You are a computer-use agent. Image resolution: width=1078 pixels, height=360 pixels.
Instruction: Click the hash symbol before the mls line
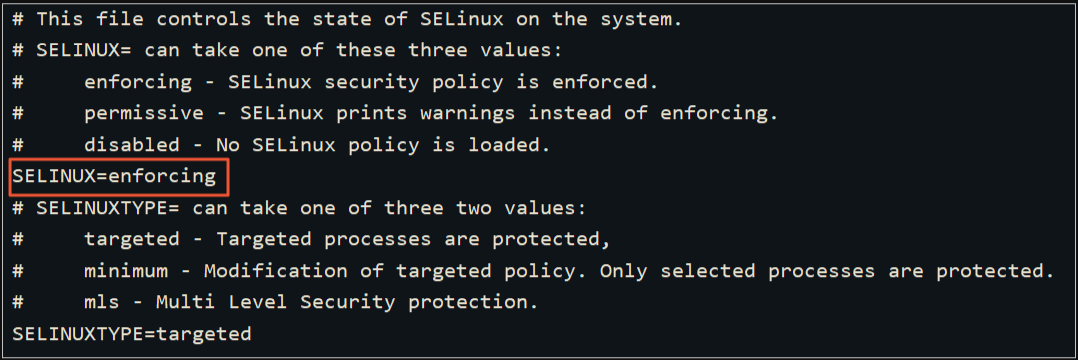tap(19, 303)
